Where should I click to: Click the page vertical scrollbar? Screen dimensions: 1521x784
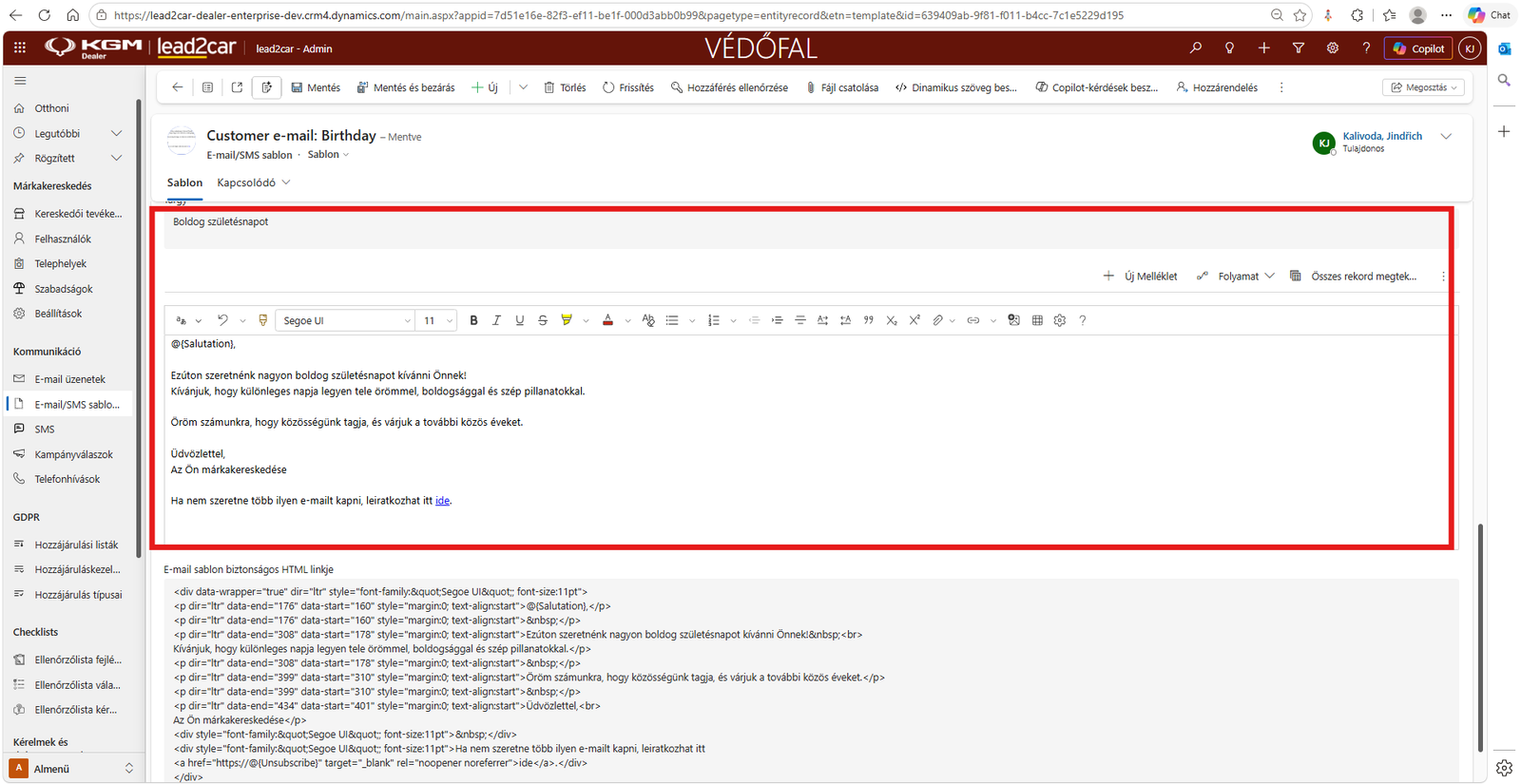click(1479, 637)
